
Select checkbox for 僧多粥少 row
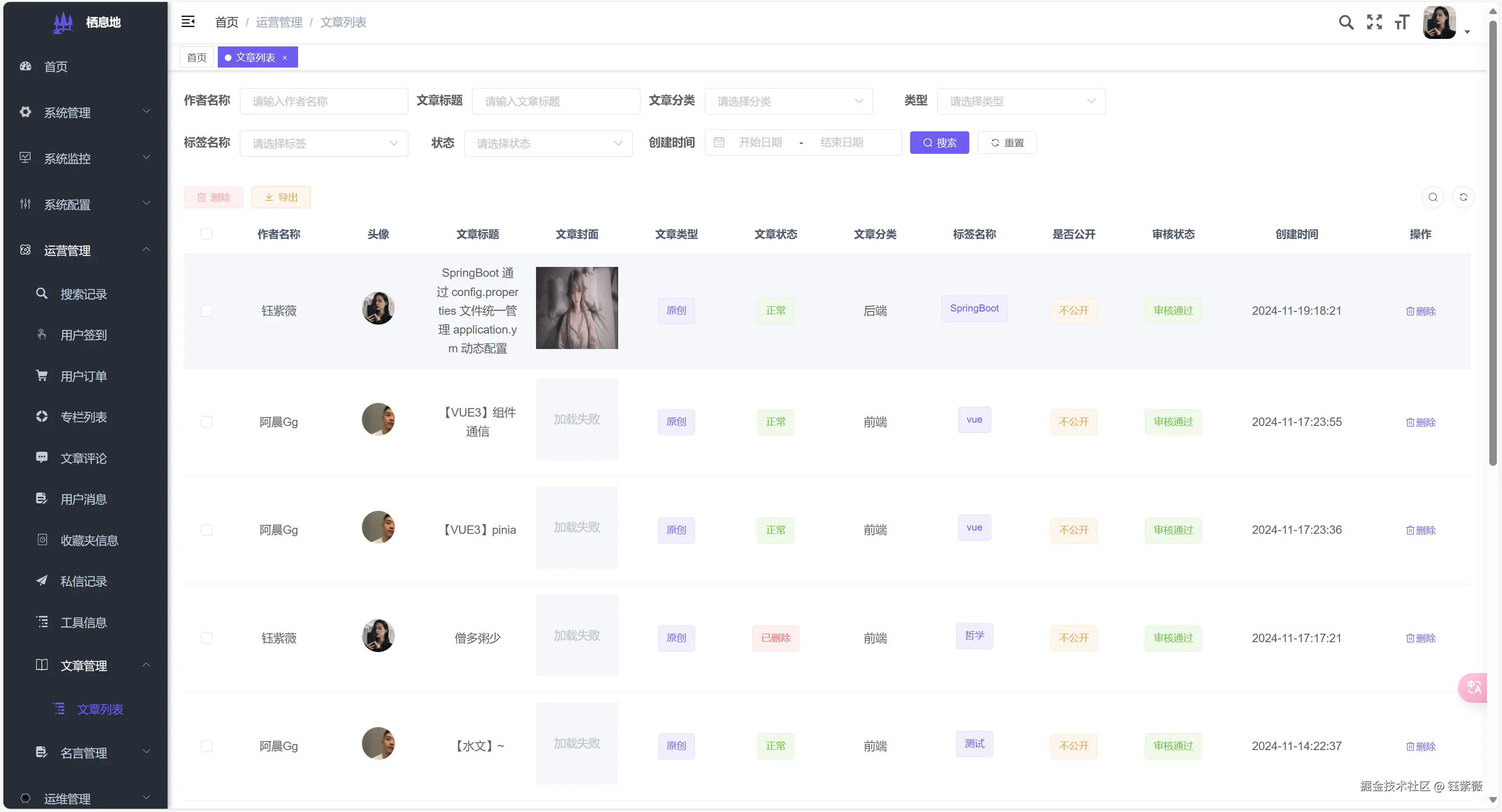coord(207,637)
